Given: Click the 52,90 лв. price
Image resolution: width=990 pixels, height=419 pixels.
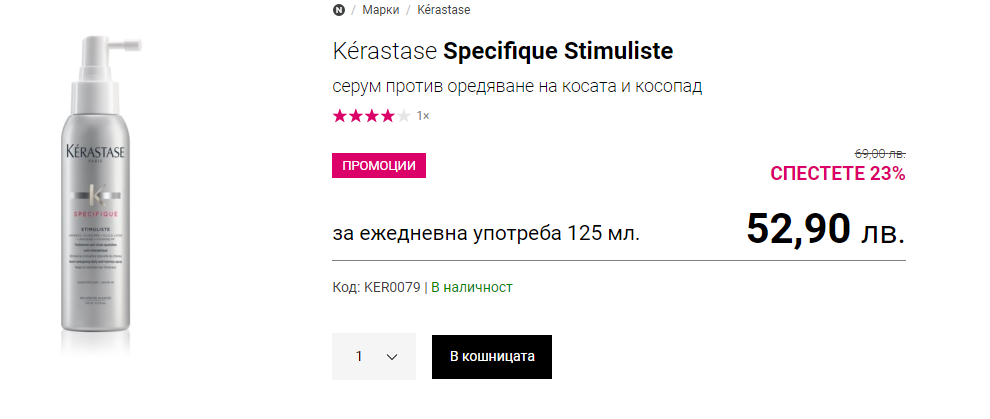Looking at the screenshot, I should pos(825,230).
